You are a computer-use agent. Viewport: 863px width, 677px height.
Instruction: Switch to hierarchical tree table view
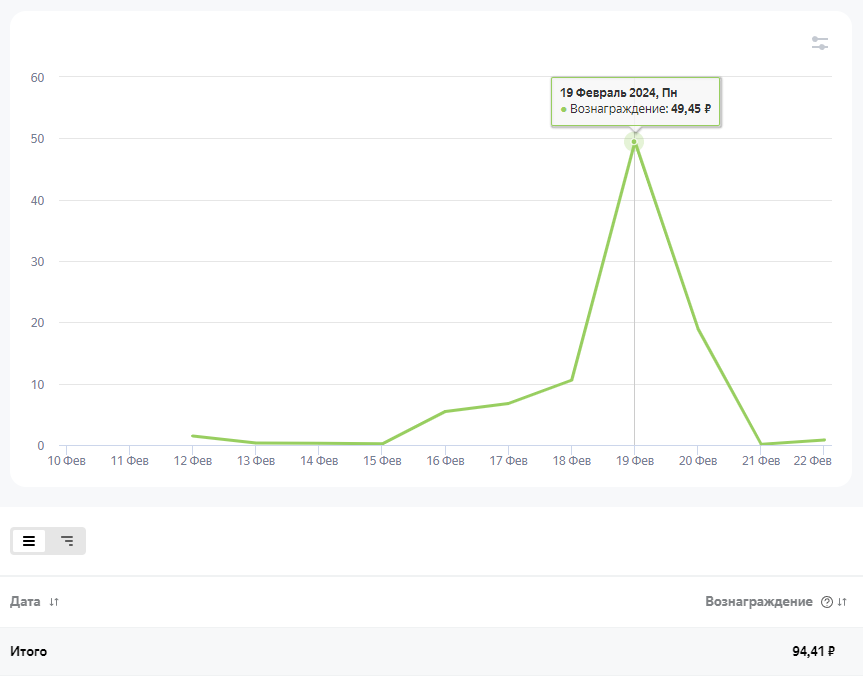67,541
